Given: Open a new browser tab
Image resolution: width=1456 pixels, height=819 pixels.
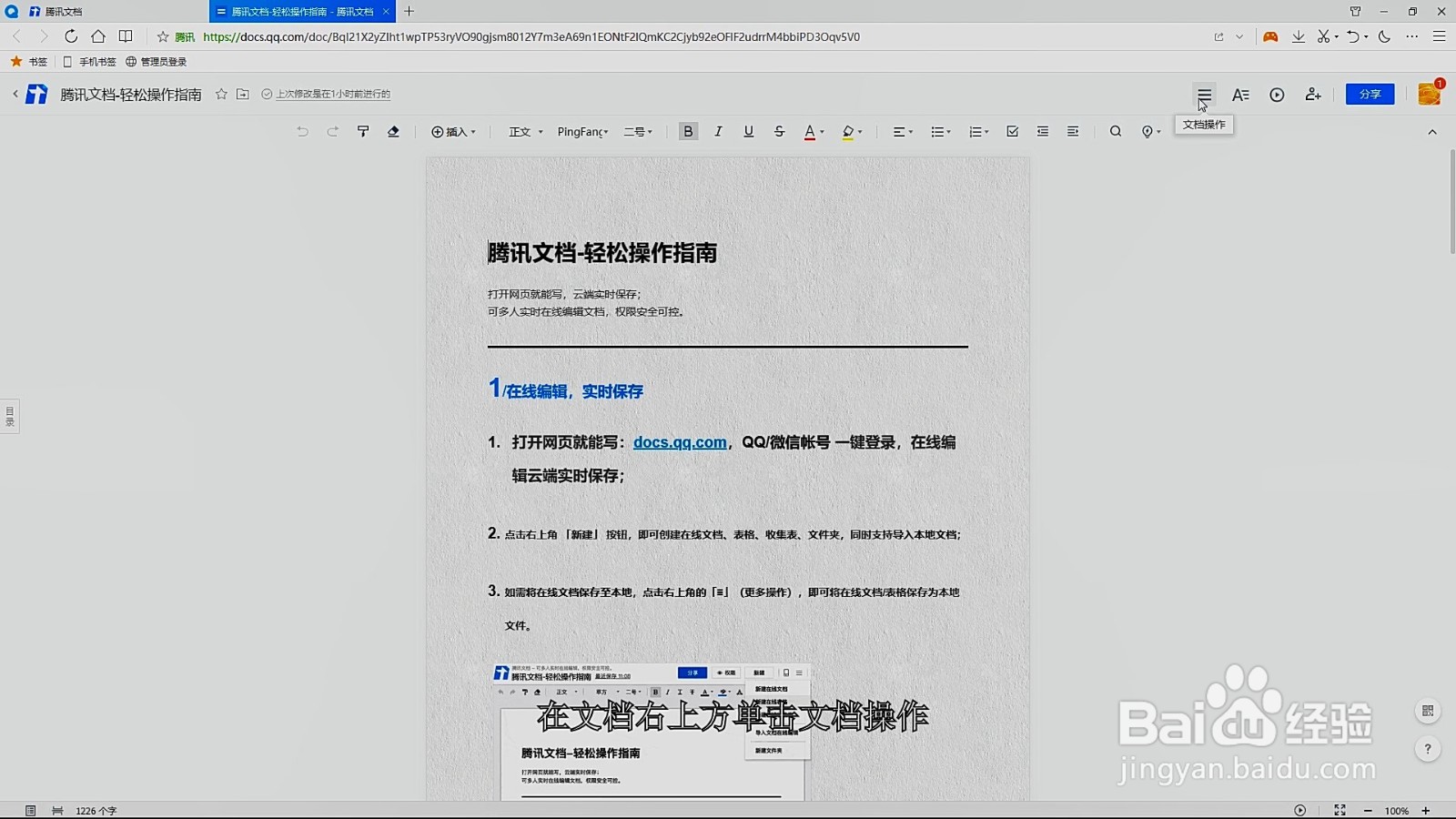Looking at the screenshot, I should pos(409,12).
